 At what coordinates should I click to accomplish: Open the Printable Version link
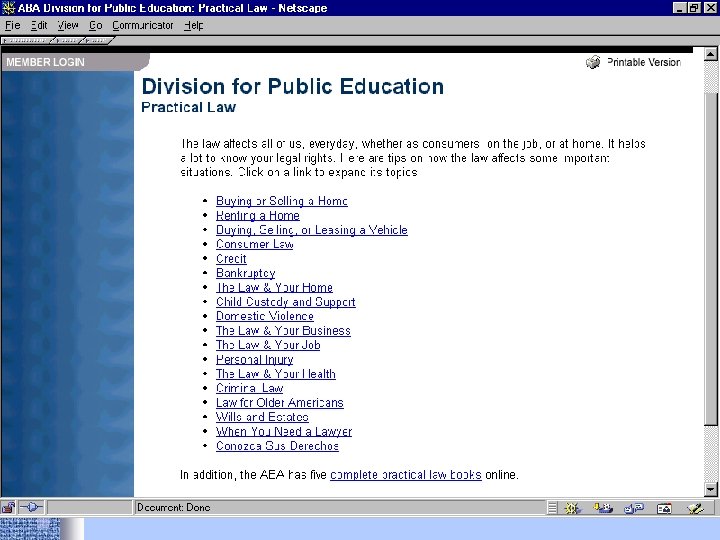[x=643, y=62]
